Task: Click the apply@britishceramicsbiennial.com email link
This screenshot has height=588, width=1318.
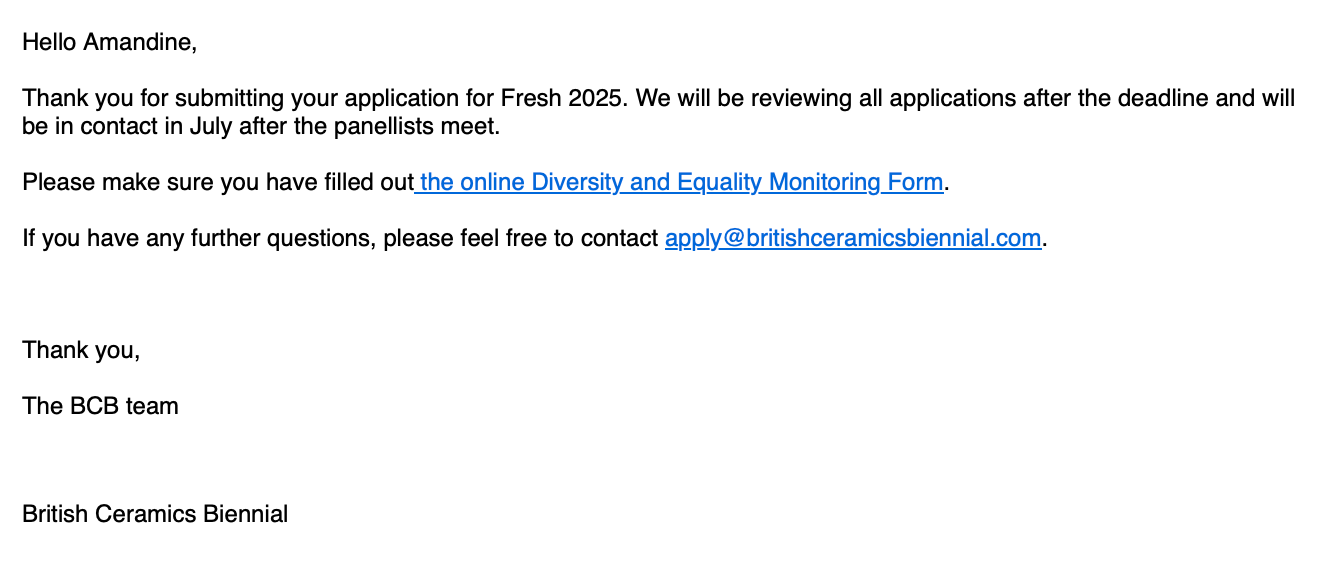Action: point(853,238)
